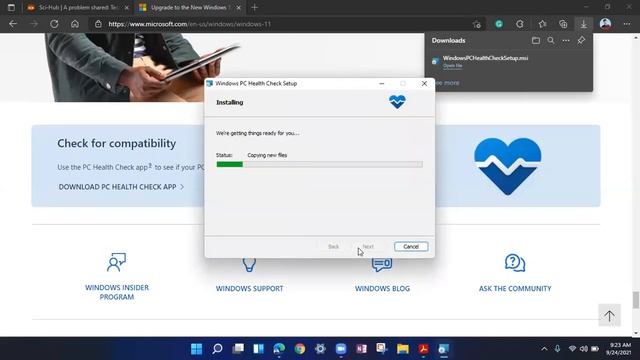Screen dimensions: 640x360
Task: Show hidden system tray icons
Action: coord(544,349)
